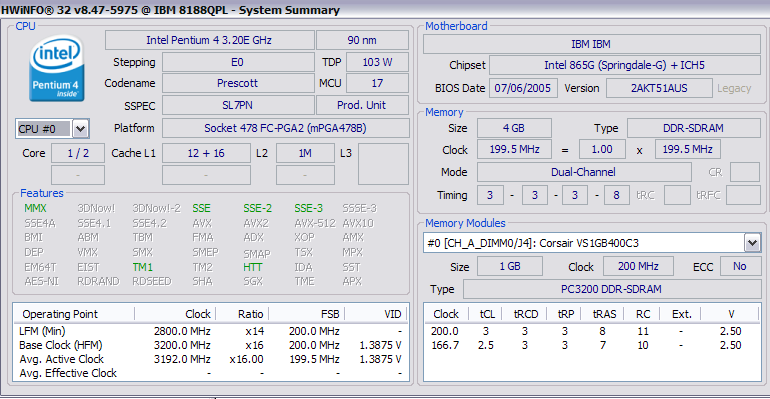Screen dimensions: 770x399
Task: Click the 3200.0 MHz base clock value
Action: (x=182, y=345)
